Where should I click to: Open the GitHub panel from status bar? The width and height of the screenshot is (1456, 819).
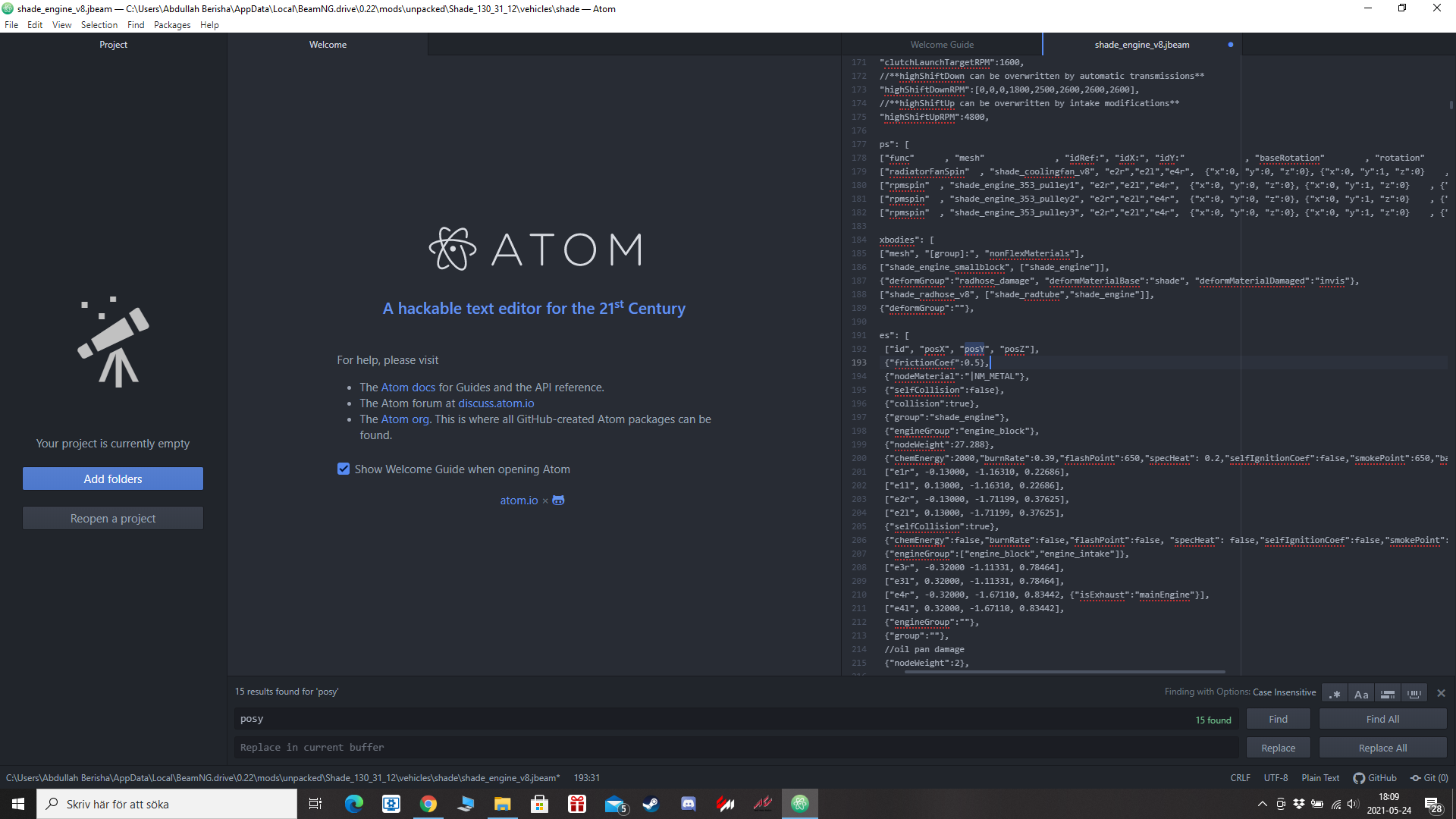coord(1375,778)
